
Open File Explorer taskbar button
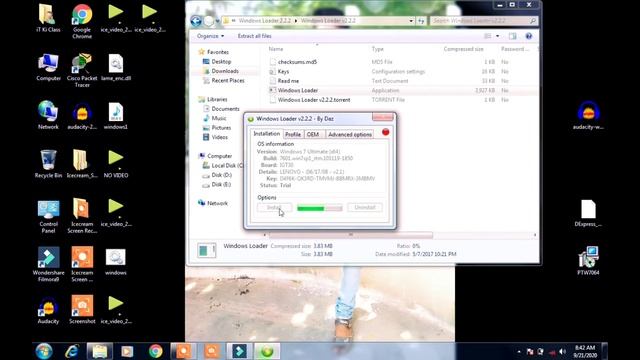click(x=100, y=351)
